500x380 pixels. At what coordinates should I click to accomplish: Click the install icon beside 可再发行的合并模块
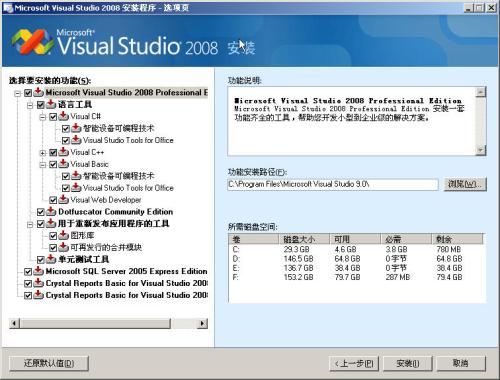[x=64, y=247]
